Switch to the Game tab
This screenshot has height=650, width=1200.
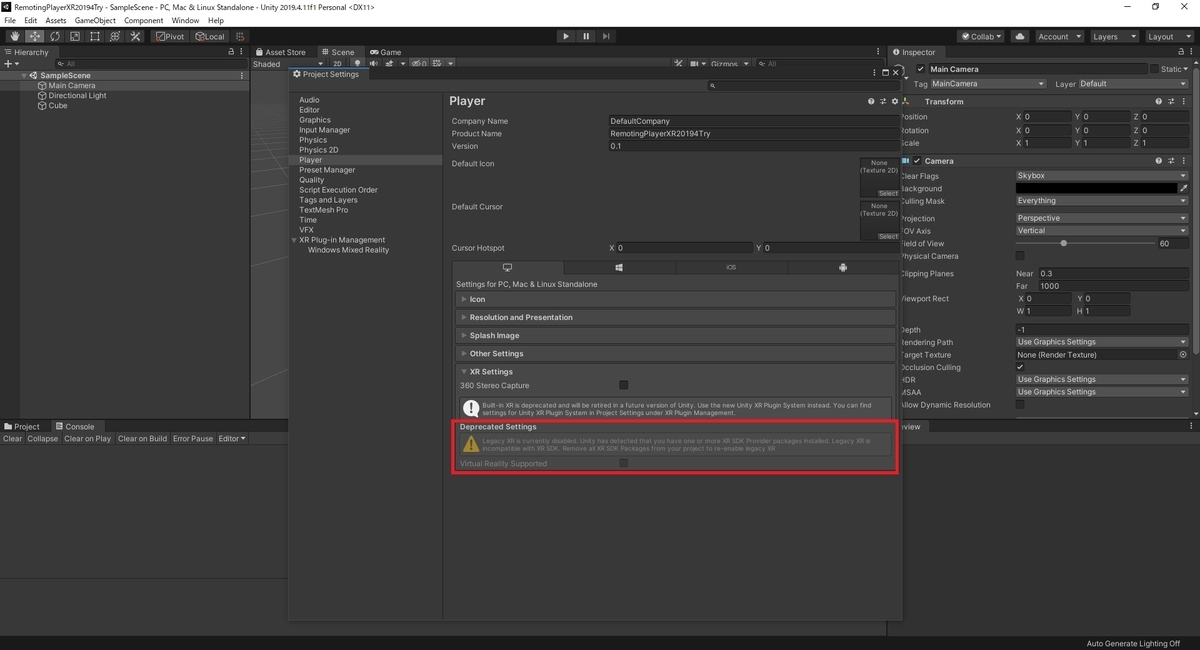point(385,52)
